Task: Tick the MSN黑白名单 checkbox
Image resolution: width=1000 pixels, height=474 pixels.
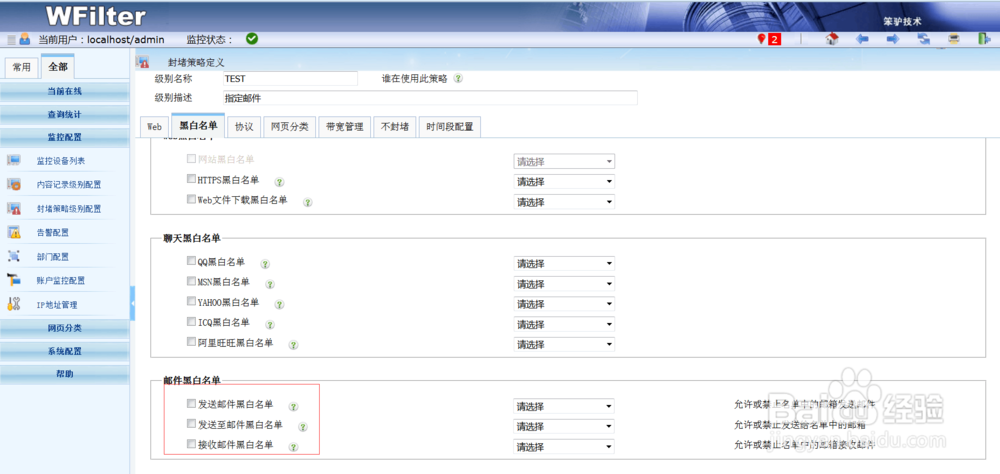Action: [x=191, y=281]
